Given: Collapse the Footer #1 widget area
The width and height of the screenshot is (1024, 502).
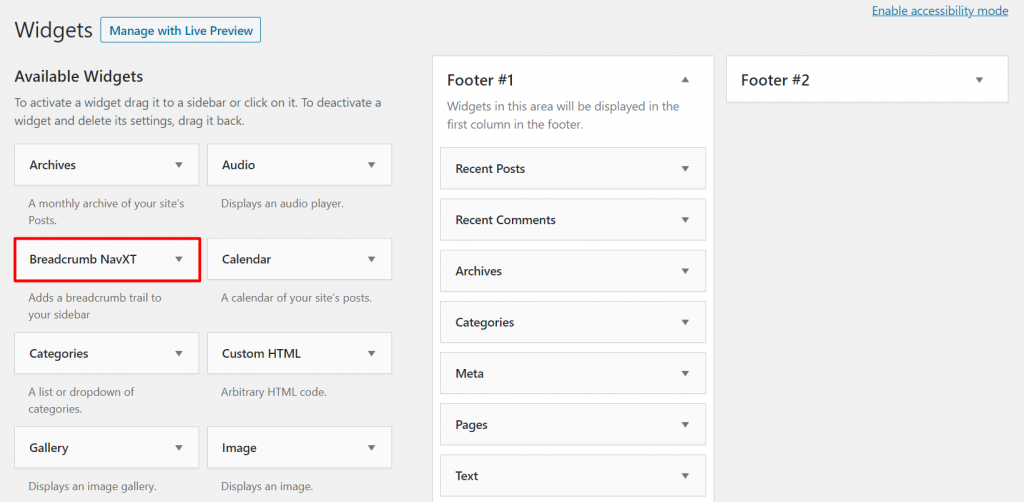Looking at the screenshot, I should (685, 80).
